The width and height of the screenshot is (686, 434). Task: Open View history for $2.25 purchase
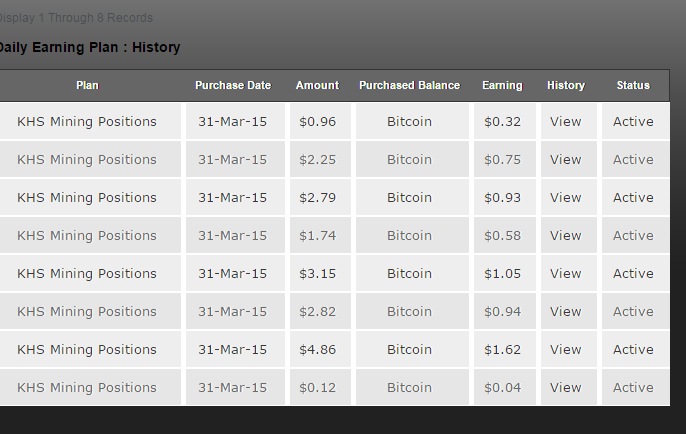point(565,160)
